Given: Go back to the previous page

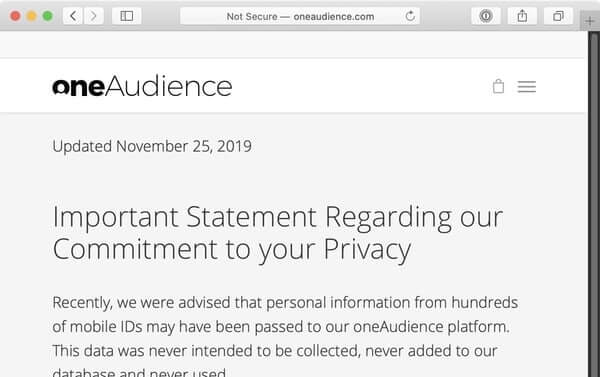Looking at the screenshot, I should pyautogui.click(x=73, y=16).
